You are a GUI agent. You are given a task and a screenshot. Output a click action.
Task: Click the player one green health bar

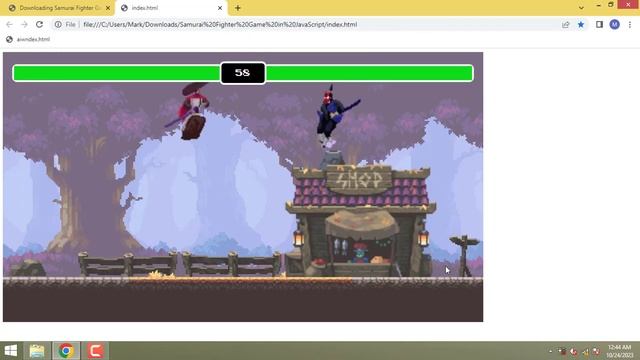(117, 73)
